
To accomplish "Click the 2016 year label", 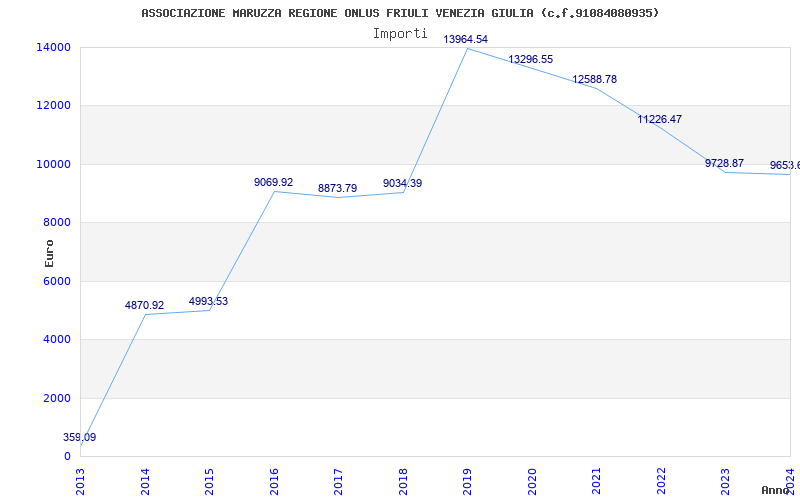I will point(274,481).
